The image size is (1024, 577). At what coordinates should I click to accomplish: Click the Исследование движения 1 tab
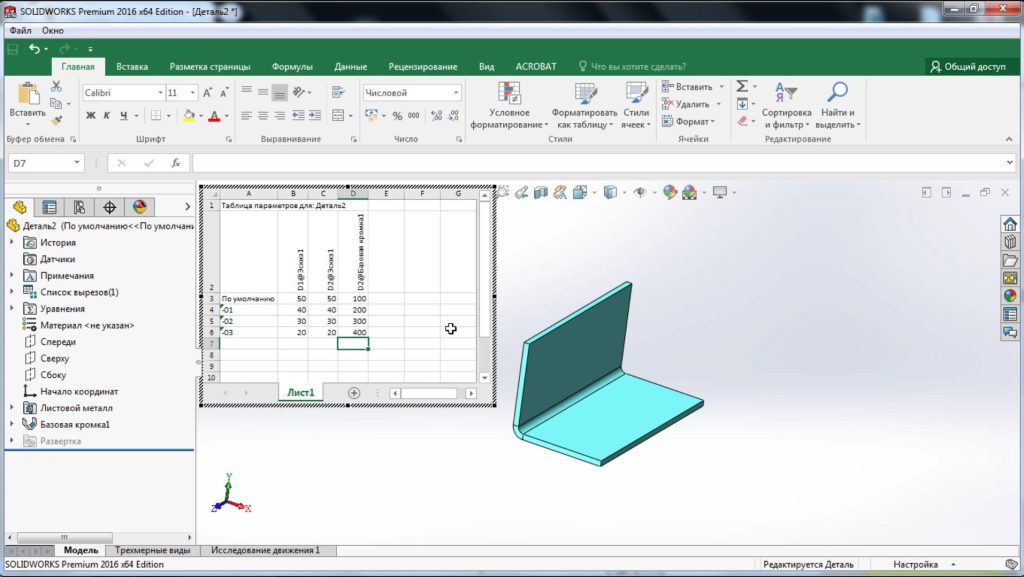click(266, 550)
